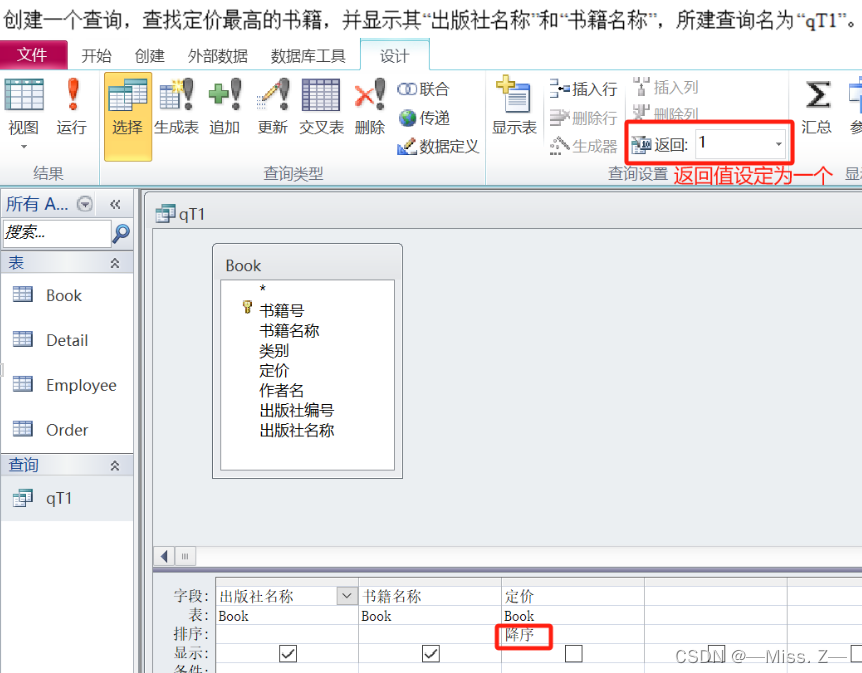Image resolution: width=862 pixels, height=673 pixels.
Task: Toggle Show checkbox for 书籍名称 column
Action: coord(430,653)
